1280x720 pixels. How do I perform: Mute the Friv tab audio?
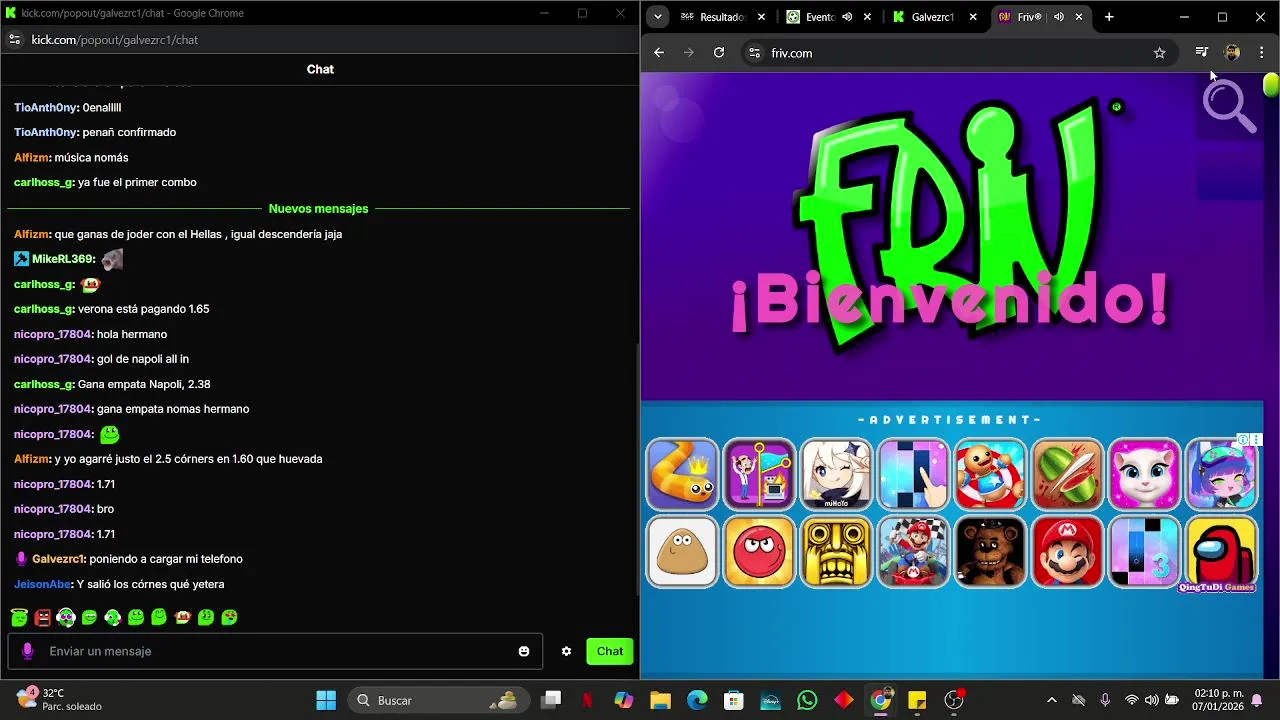[x=1059, y=17]
